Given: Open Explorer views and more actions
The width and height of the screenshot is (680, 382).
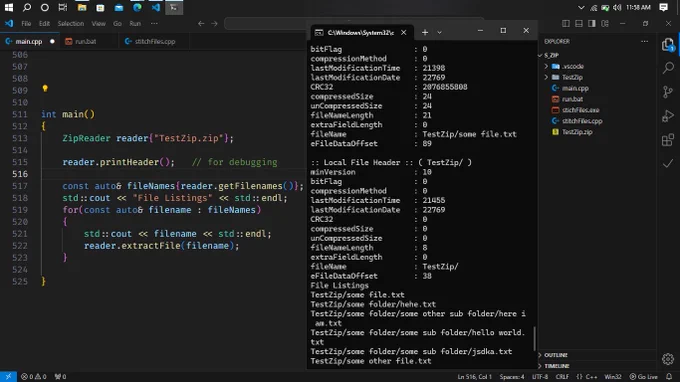Looking at the screenshot, I should tap(644, 42).
